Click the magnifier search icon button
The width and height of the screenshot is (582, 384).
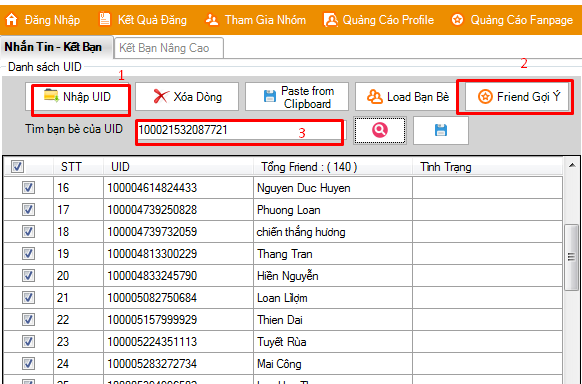pyautogui.click(x=380, y=130)
